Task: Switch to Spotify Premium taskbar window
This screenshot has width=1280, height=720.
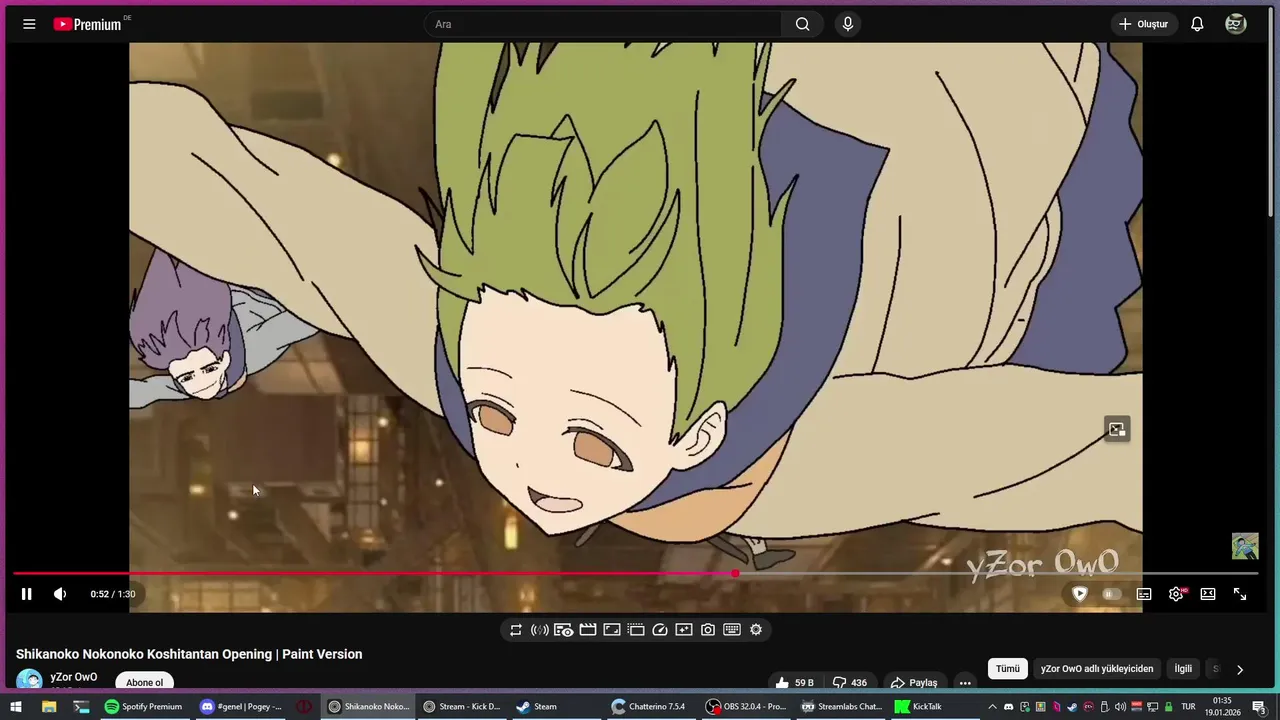Action: (x=144, y=707)
